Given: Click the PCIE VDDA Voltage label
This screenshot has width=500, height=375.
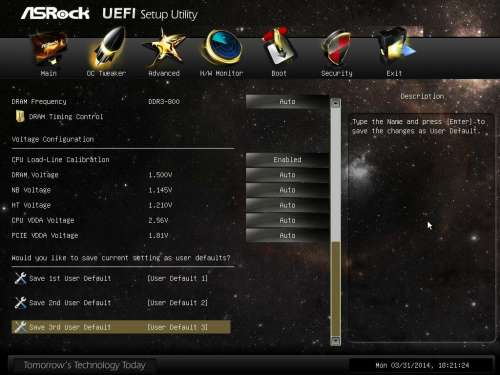Looking at the screenshot, I should pos(45,235).
